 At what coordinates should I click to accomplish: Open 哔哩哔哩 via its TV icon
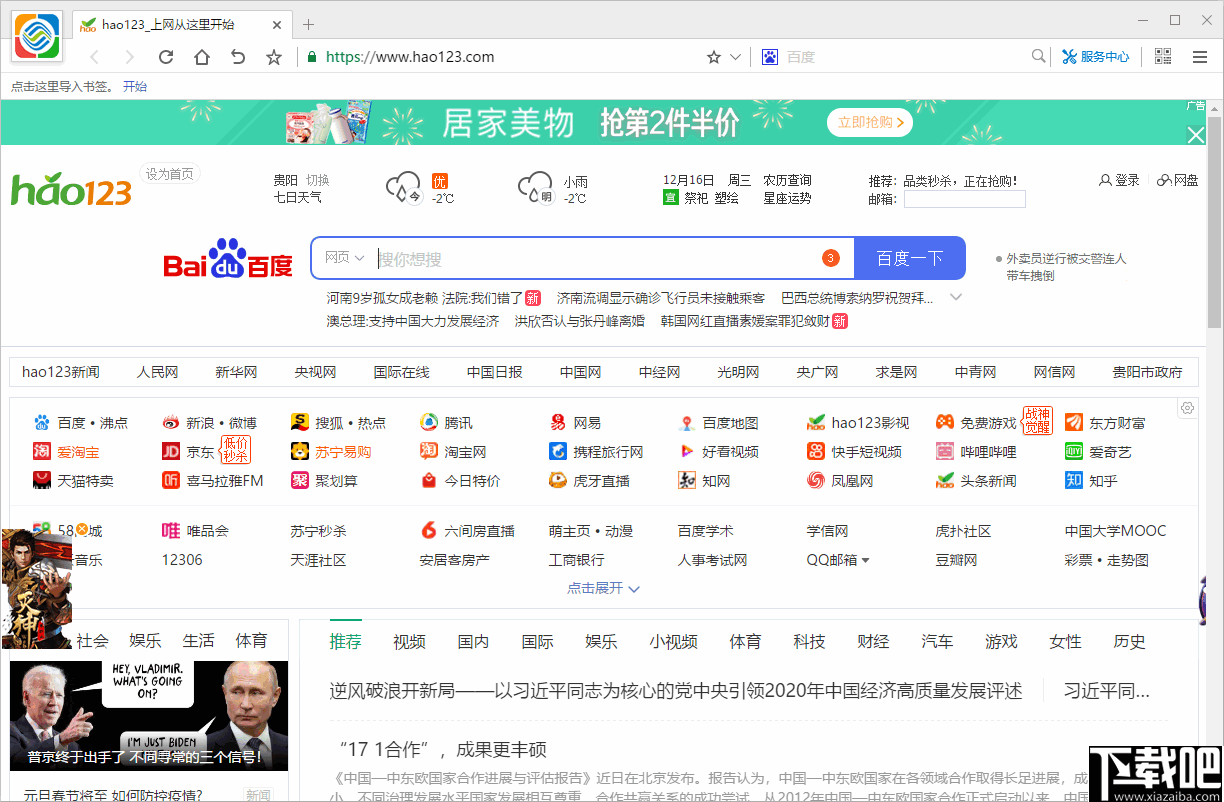(944, 451)
